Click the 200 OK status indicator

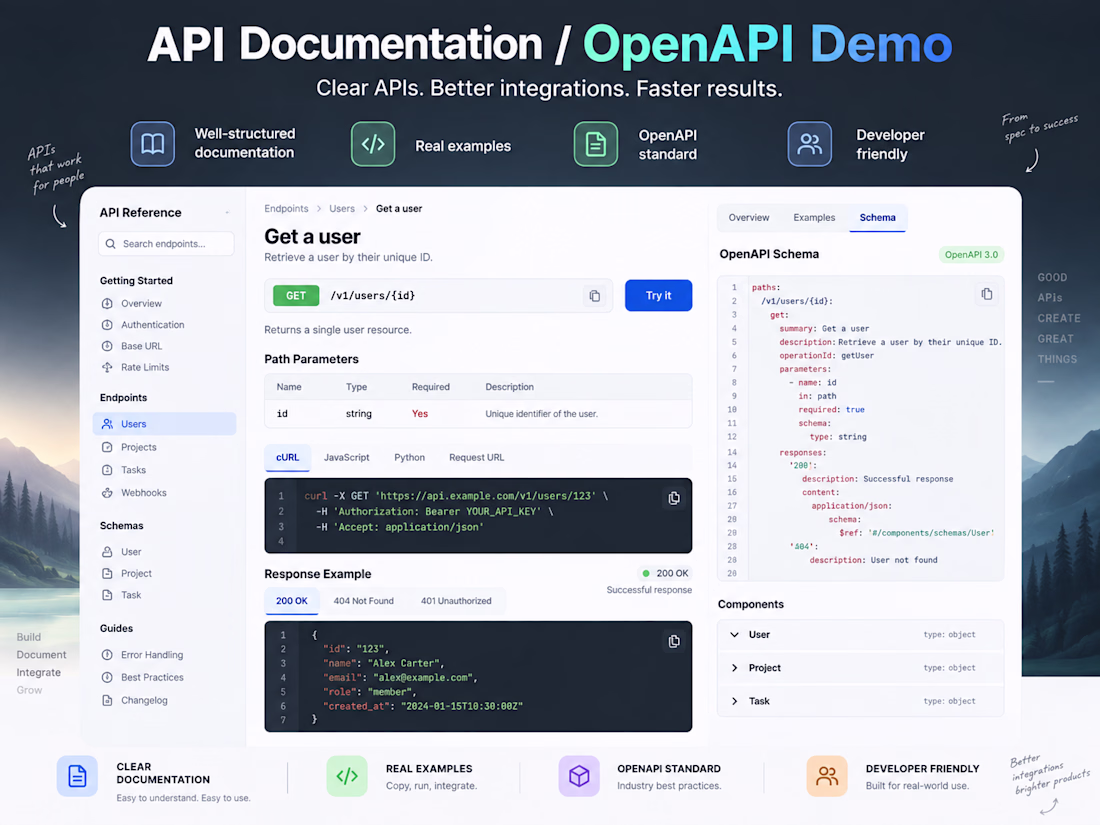665,573
